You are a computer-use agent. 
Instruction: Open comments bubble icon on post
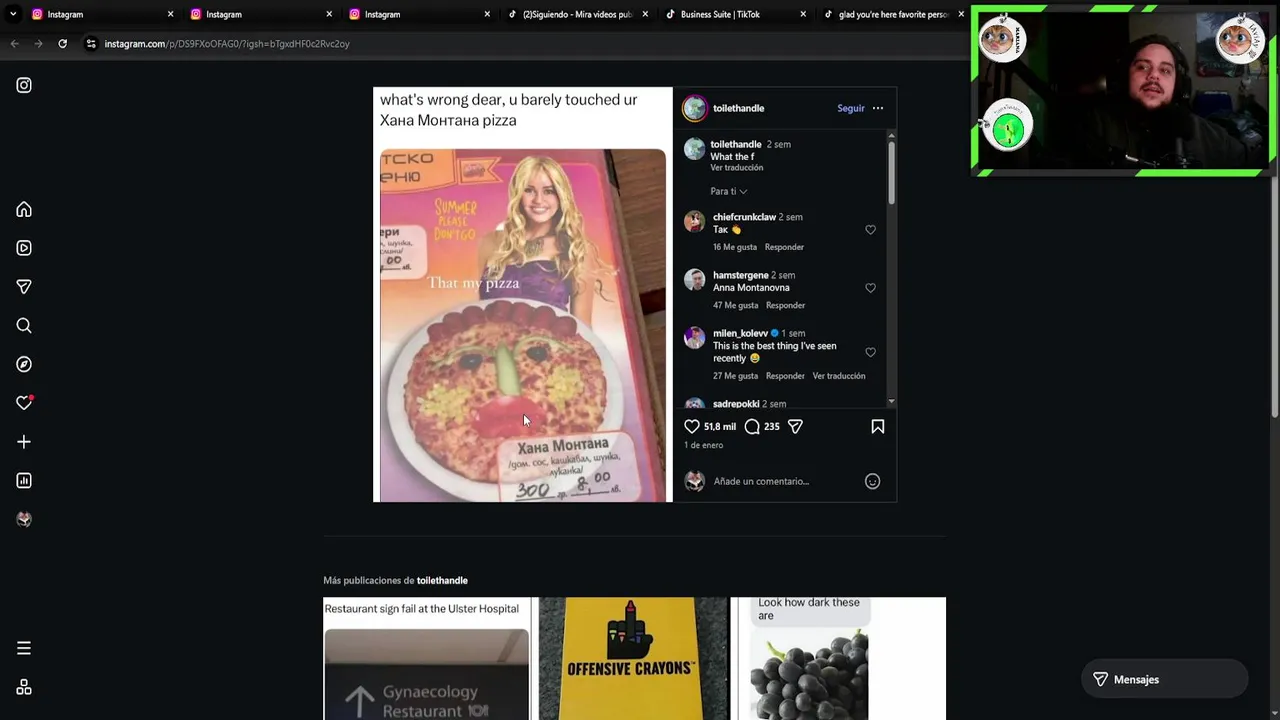pyautogui.click(x=752, y=426)
